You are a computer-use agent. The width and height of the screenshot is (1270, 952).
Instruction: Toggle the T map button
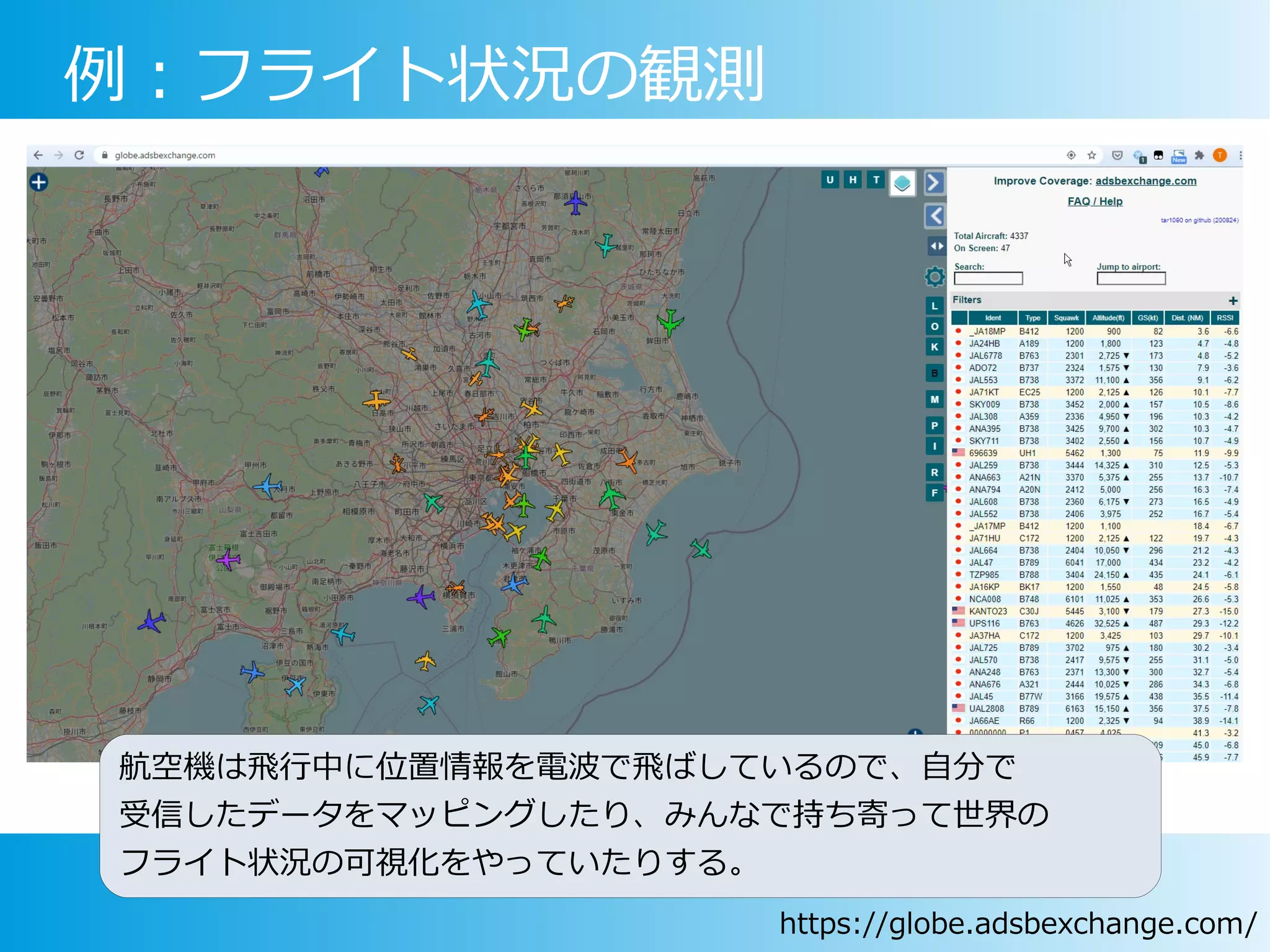[876, 180]
